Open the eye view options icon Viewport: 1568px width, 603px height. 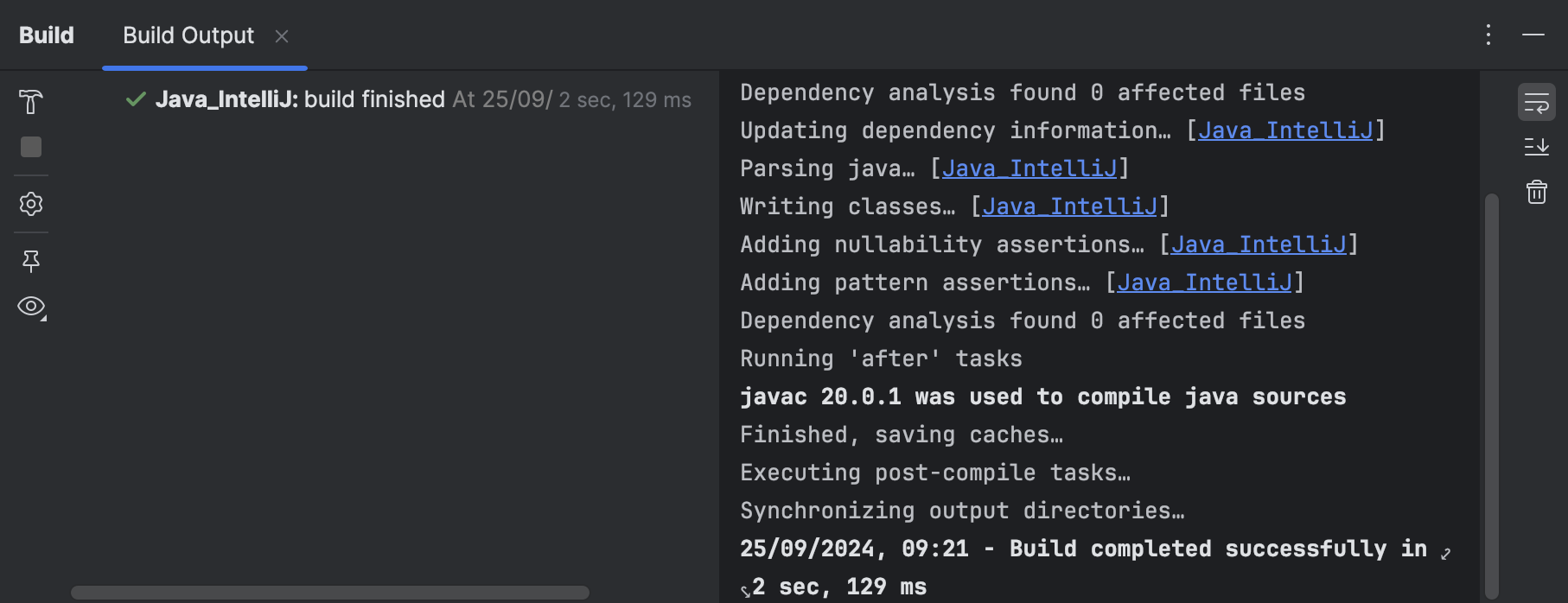31,307
